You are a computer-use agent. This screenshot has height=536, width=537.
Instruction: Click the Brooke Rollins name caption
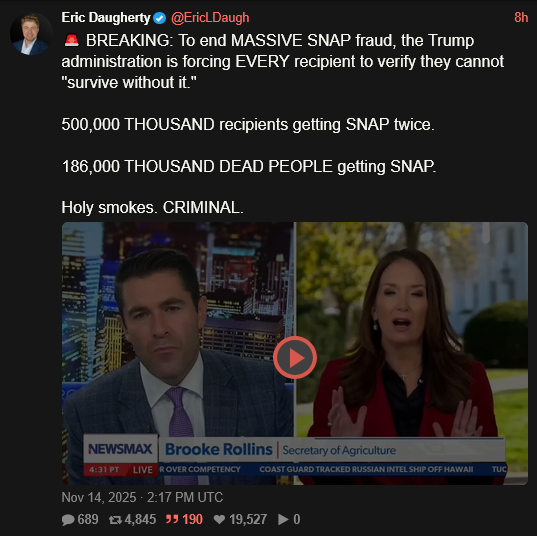(x=219, y=449)
